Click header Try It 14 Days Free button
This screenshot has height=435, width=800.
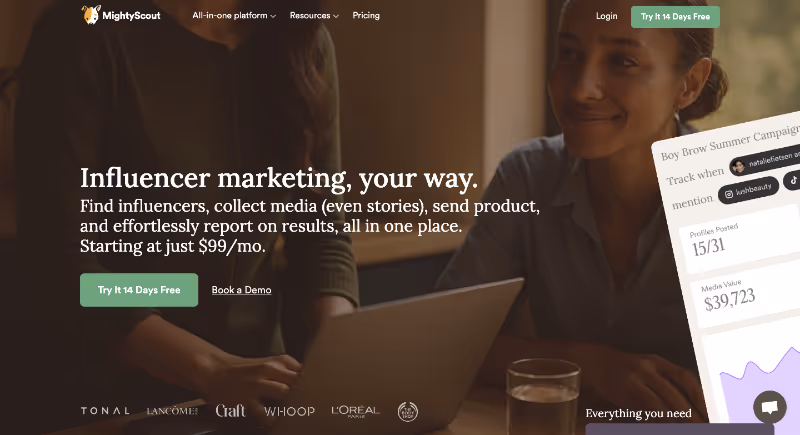[676, 17]
